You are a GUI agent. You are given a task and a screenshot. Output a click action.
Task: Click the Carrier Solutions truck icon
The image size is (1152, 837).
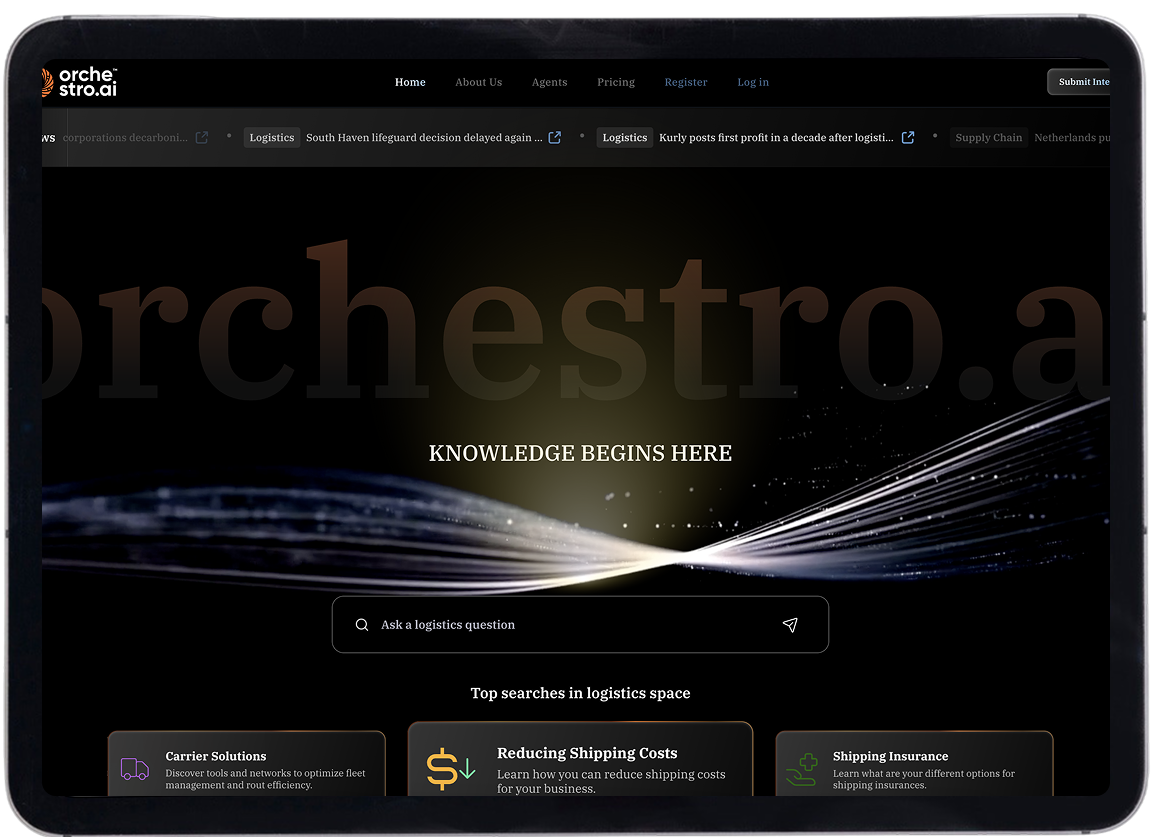(x=134, y=769)
